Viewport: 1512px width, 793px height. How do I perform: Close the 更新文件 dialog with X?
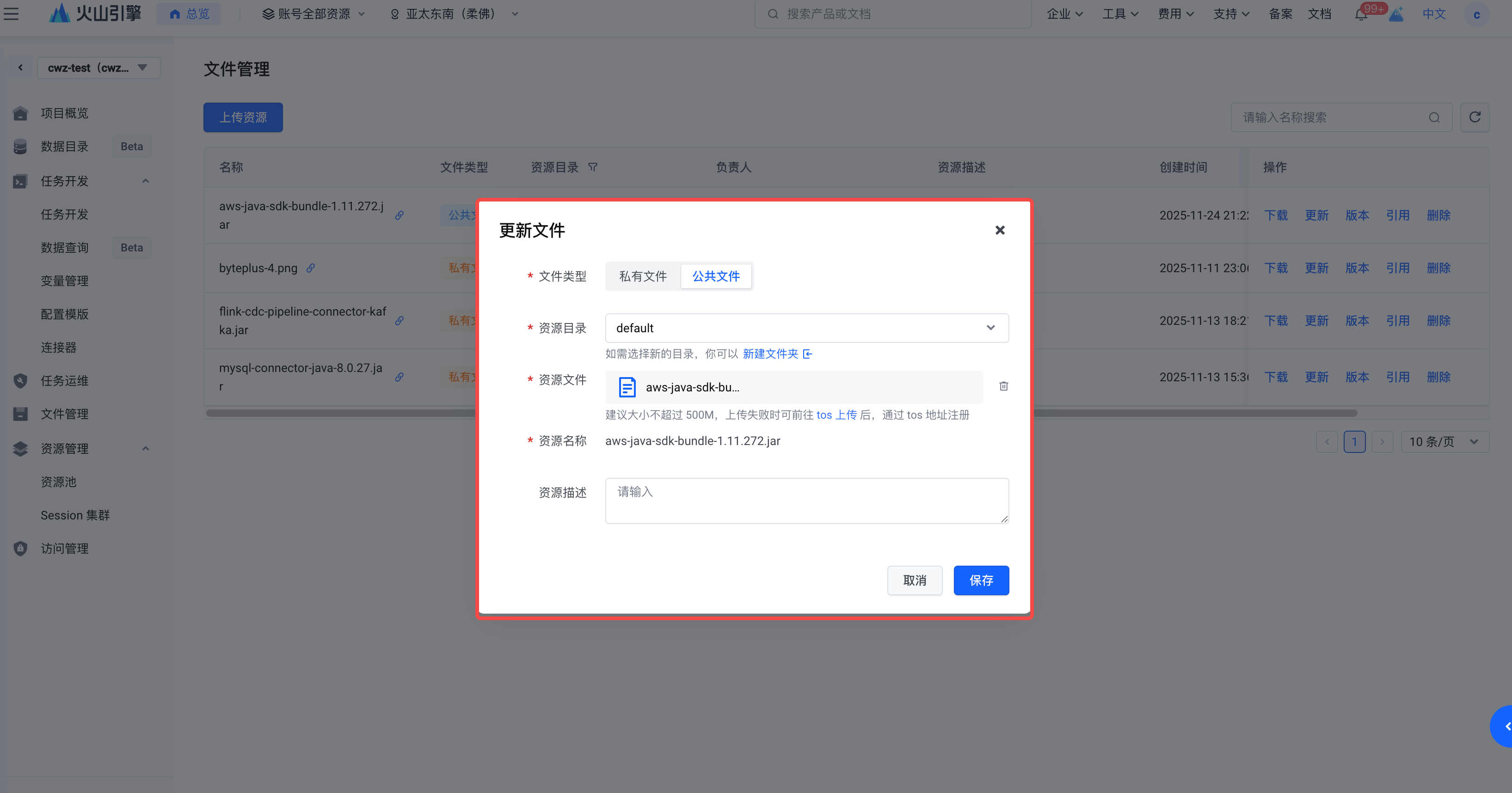coord(1000,230)
